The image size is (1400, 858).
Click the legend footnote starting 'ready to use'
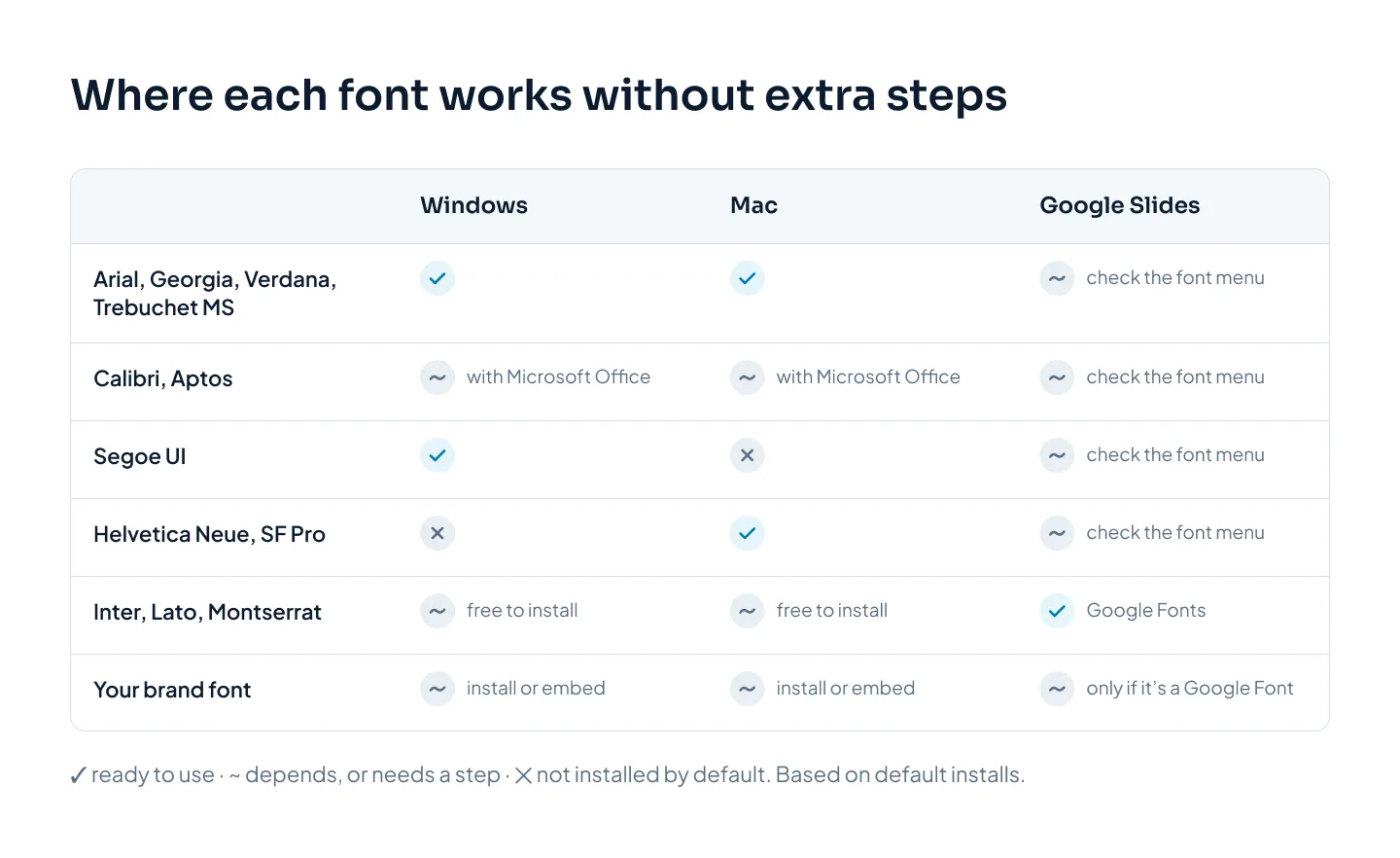pos(547,775)
